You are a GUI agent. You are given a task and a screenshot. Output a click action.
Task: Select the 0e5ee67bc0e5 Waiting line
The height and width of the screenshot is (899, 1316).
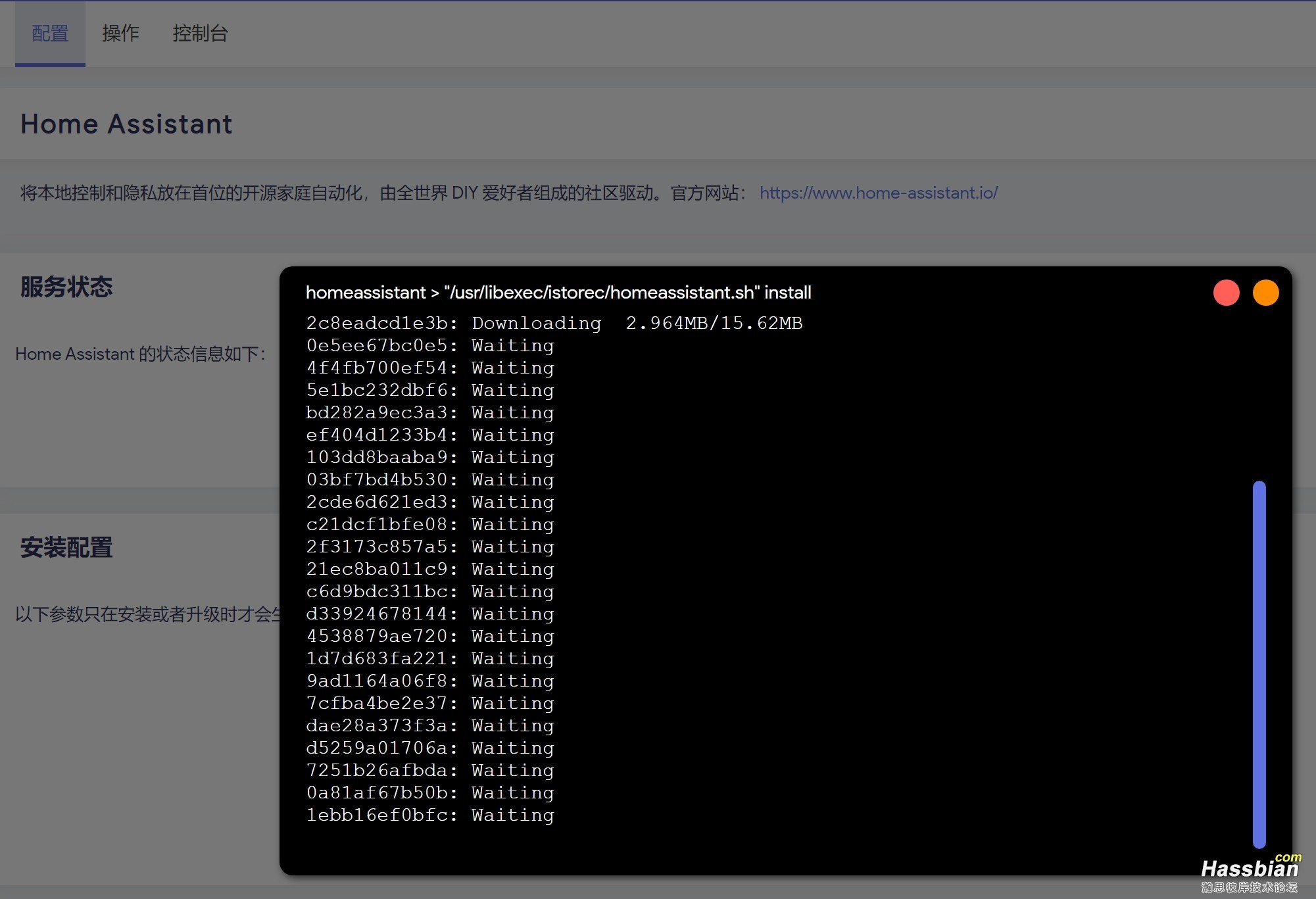pyautogui.click(x=430, y=345)
